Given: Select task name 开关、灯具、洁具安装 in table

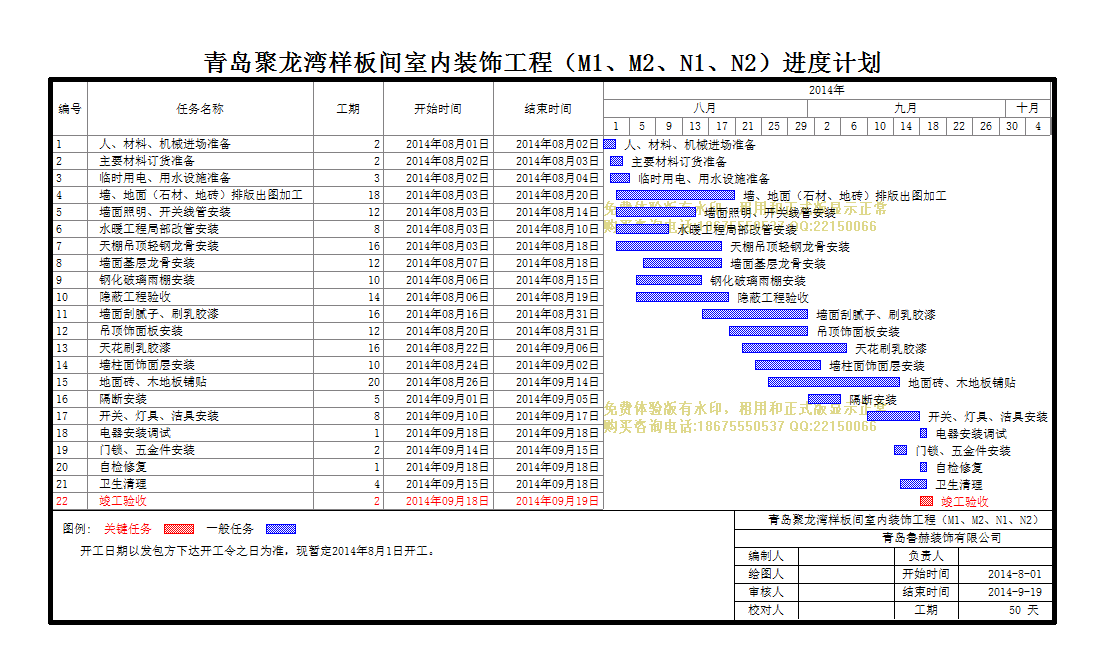Looking at the screenshot, I should pos(159,416).
